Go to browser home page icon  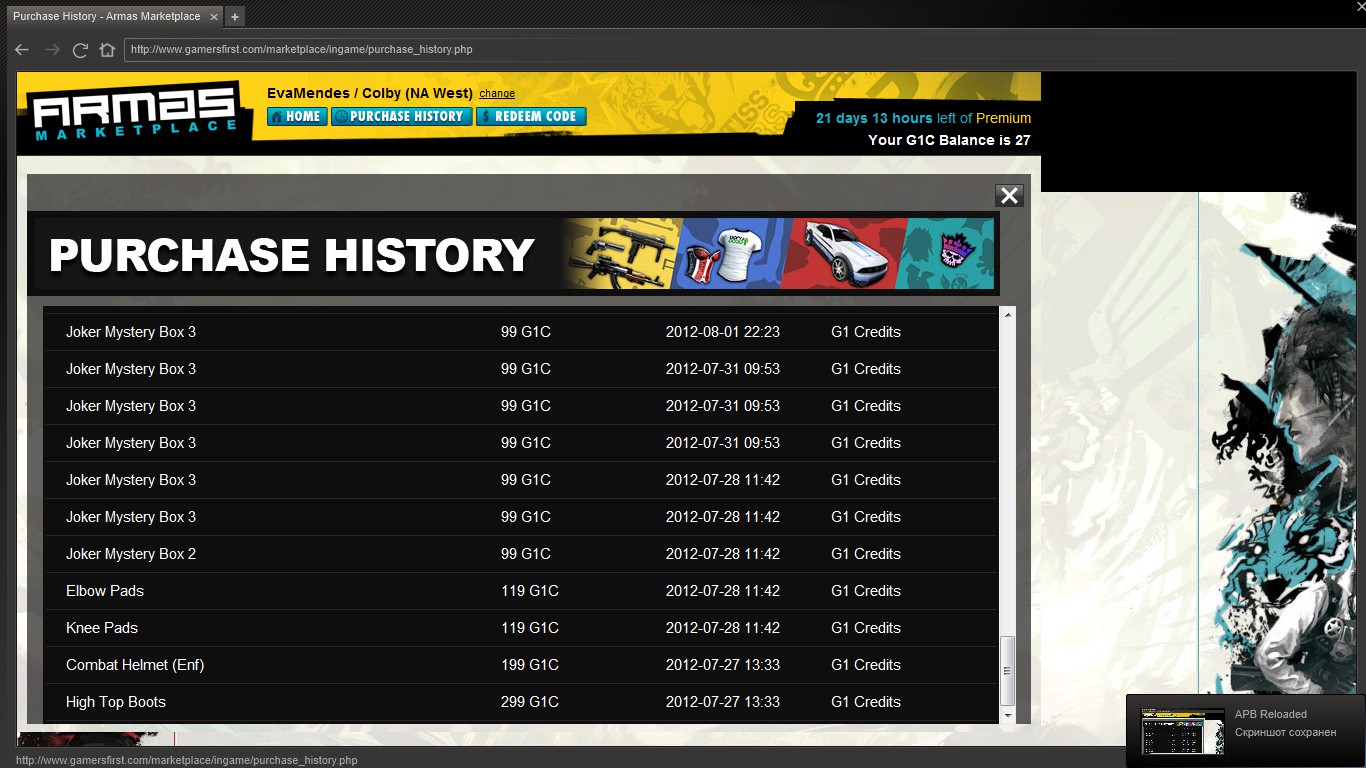coord(107,50)
